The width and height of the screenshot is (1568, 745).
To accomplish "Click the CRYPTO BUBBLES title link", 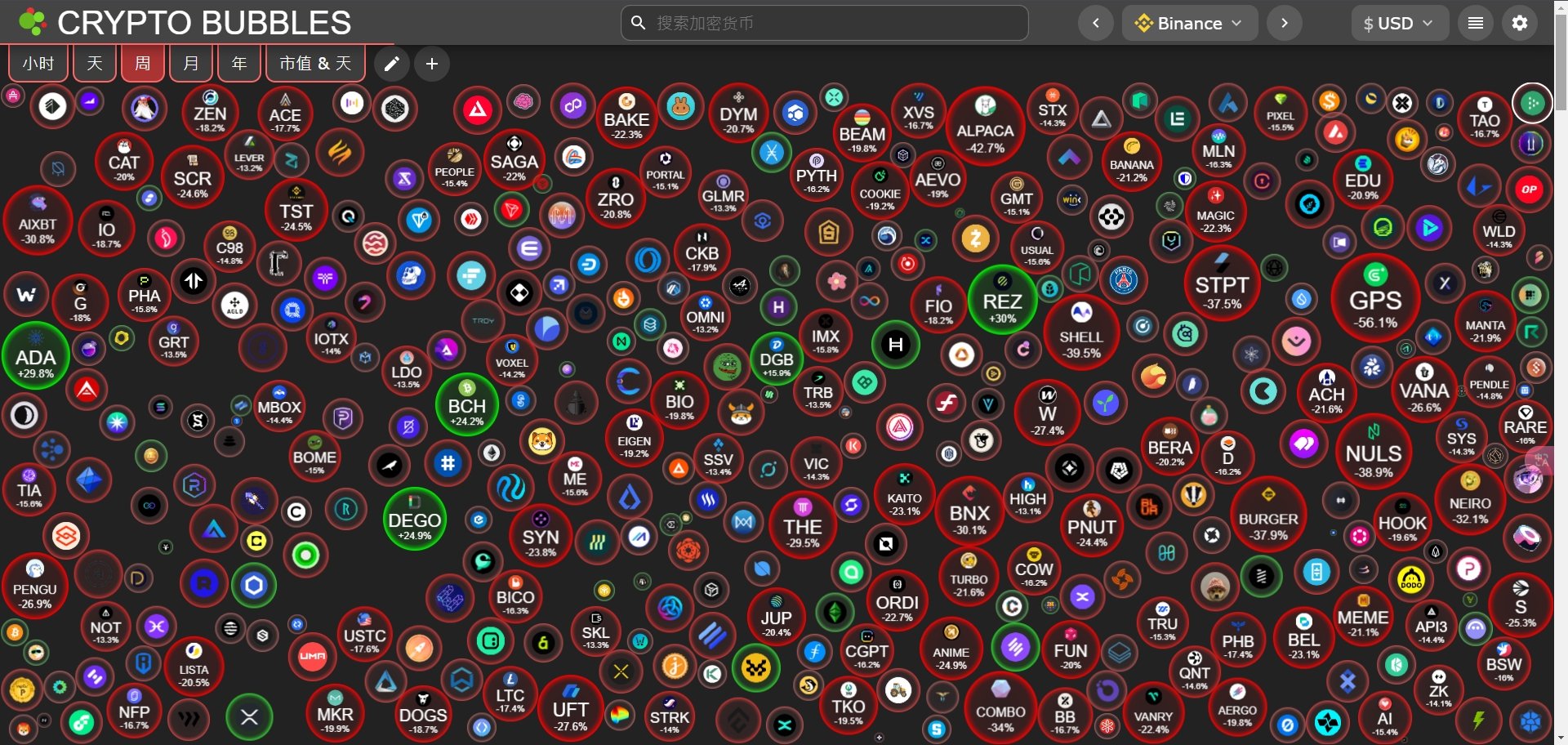I will coord(204,23).
